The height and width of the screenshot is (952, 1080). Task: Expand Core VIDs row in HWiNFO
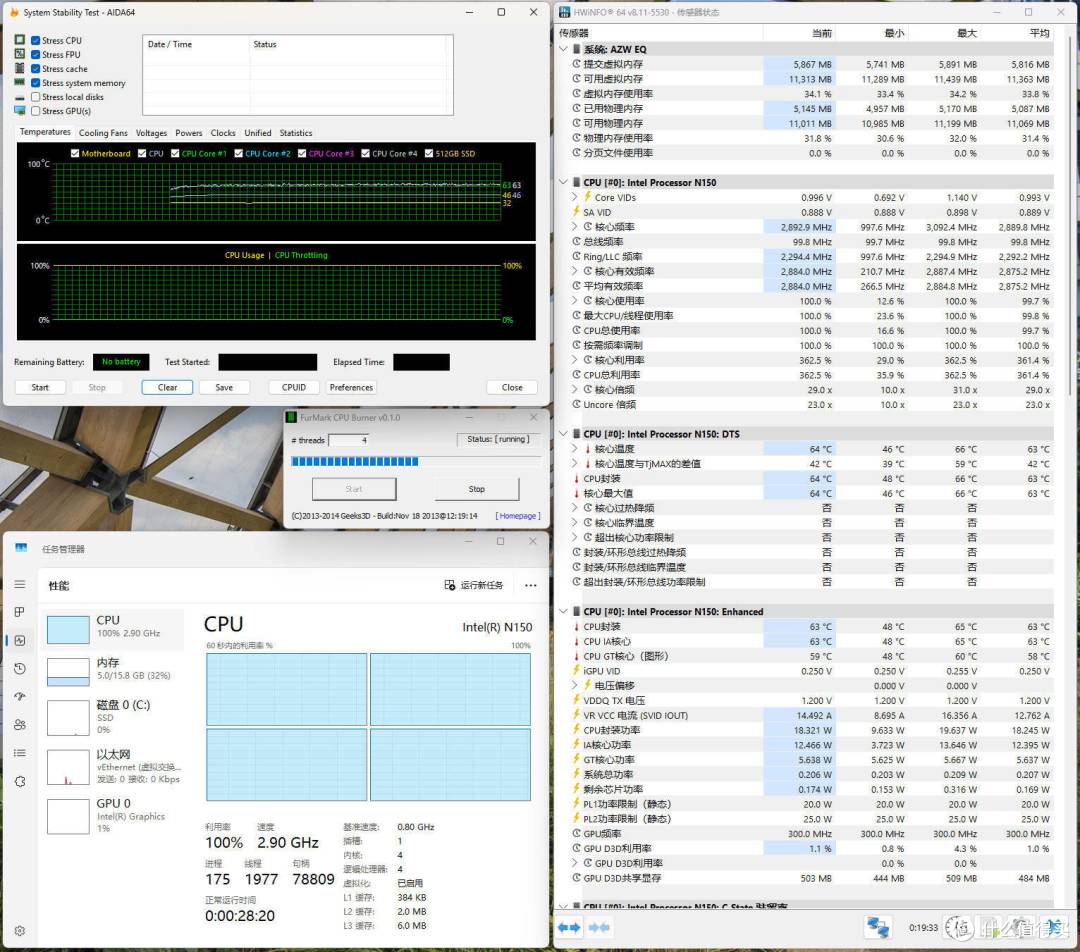[575, 198]
